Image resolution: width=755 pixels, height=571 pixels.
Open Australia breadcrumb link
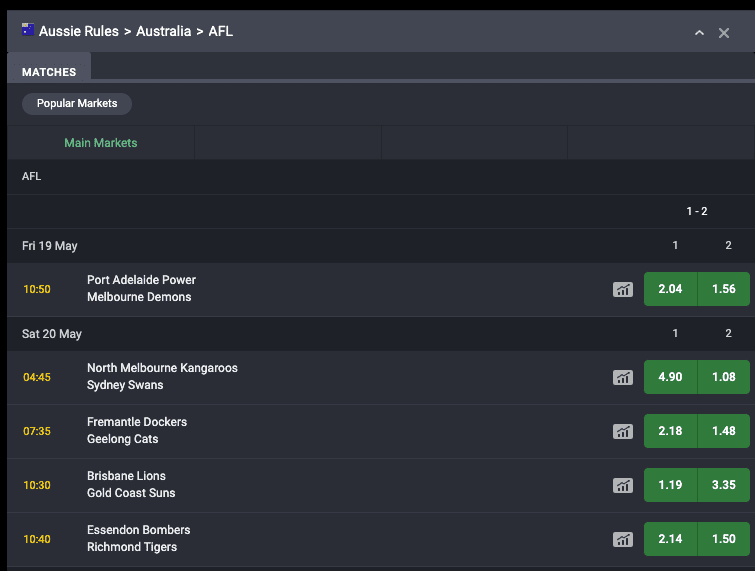[164, 31]
